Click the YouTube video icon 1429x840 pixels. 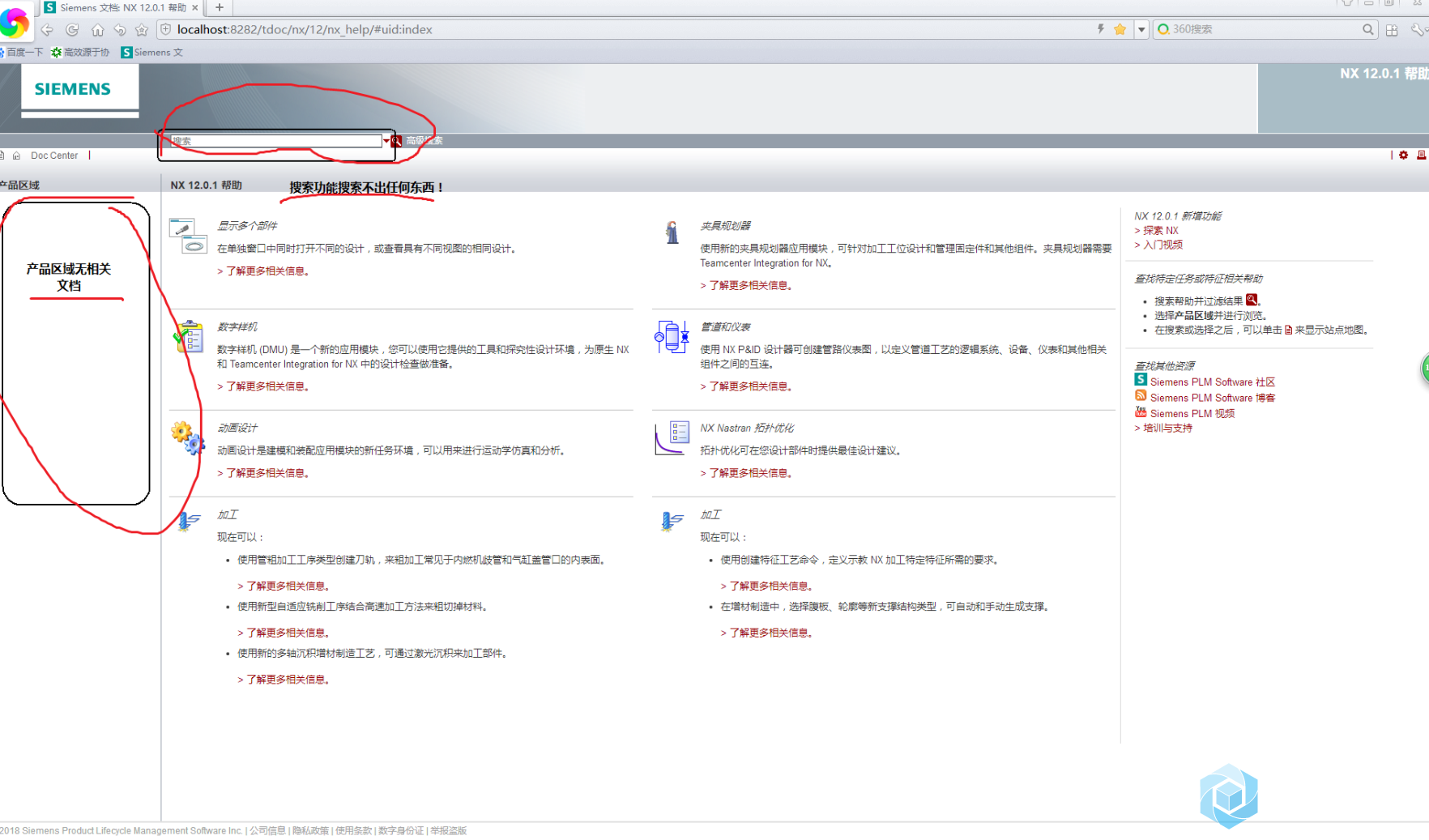pos(1141,411)
